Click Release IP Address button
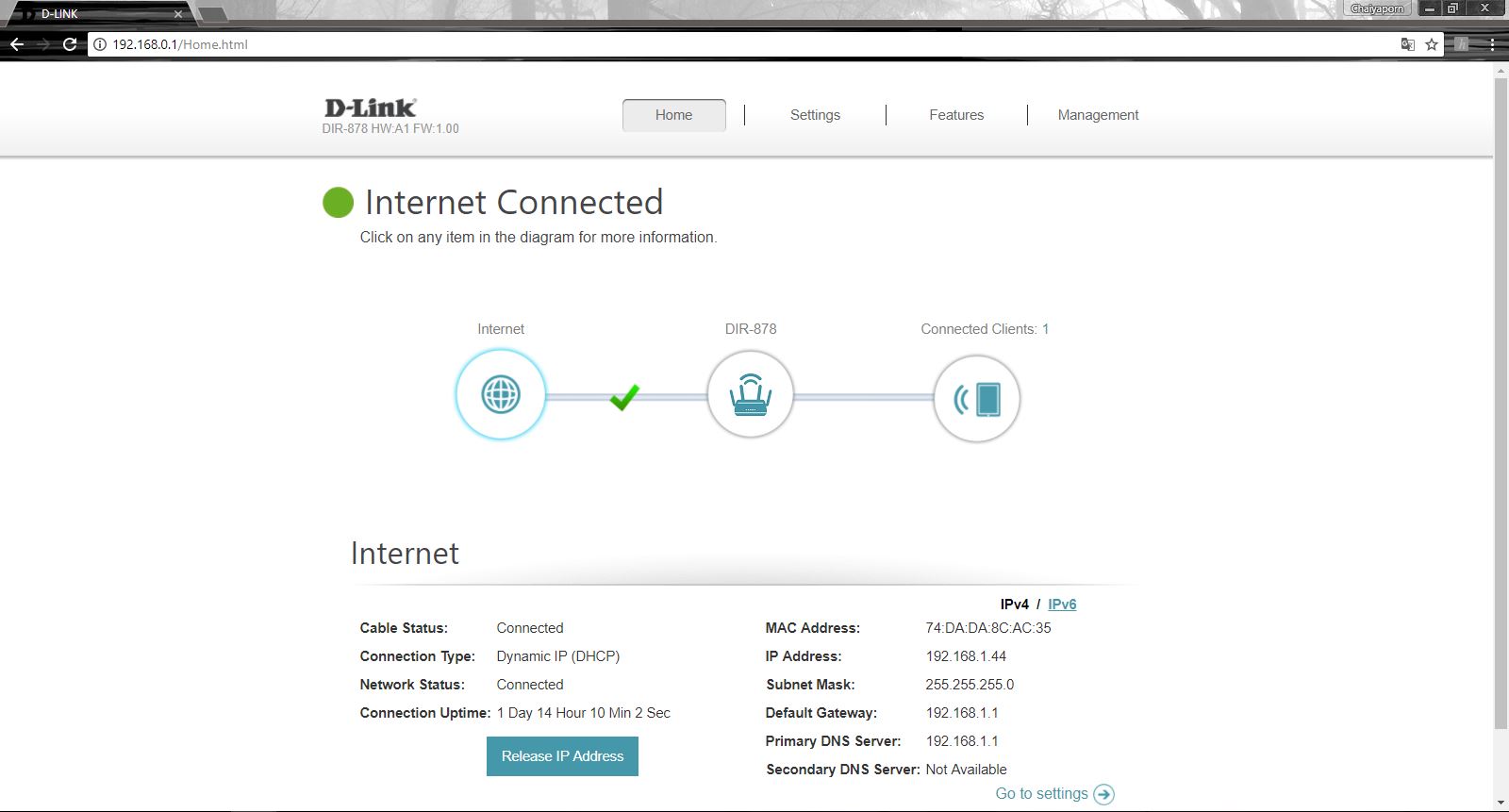1509x812 pixels. 562,756
